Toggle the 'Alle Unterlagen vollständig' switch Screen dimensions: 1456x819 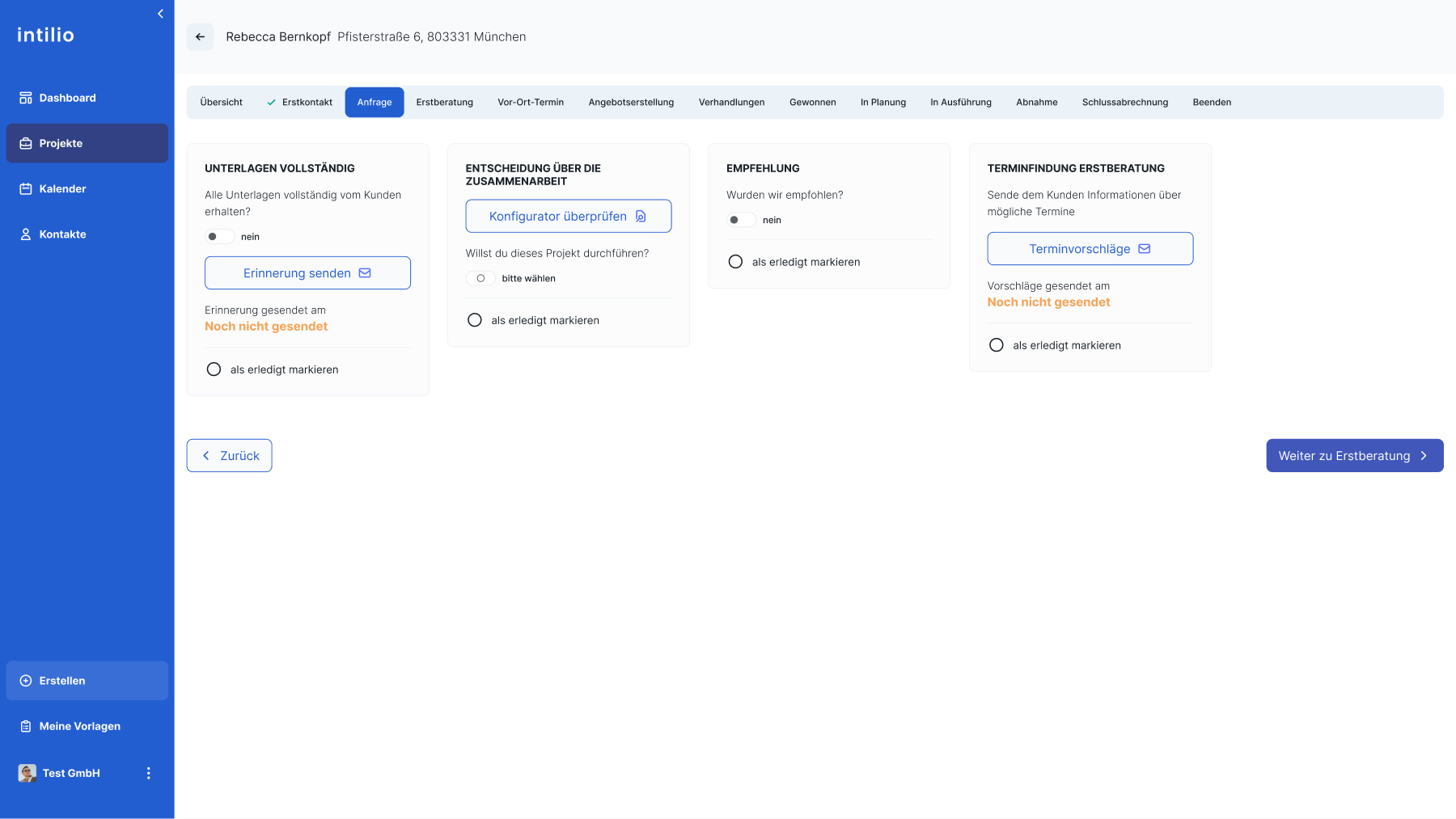219,237
